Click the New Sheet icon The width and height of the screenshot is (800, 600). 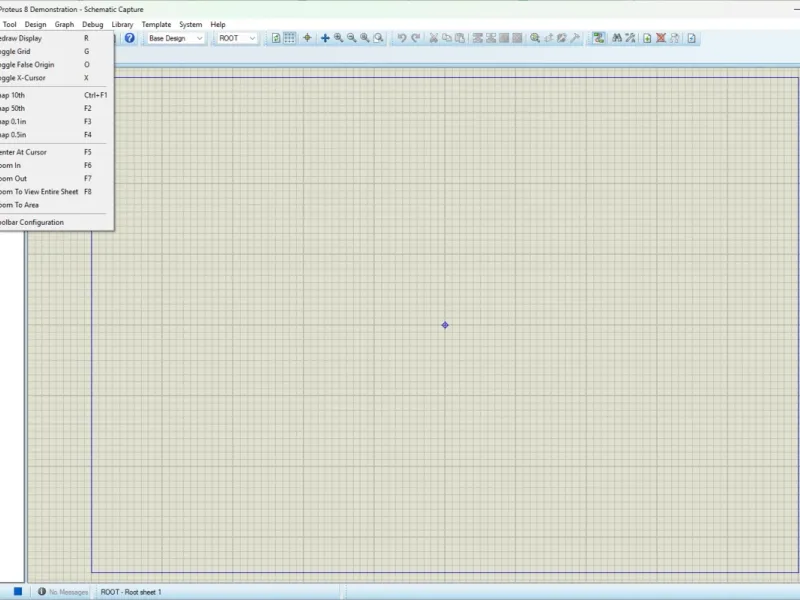pyautogui.click(x=647, y=38)
